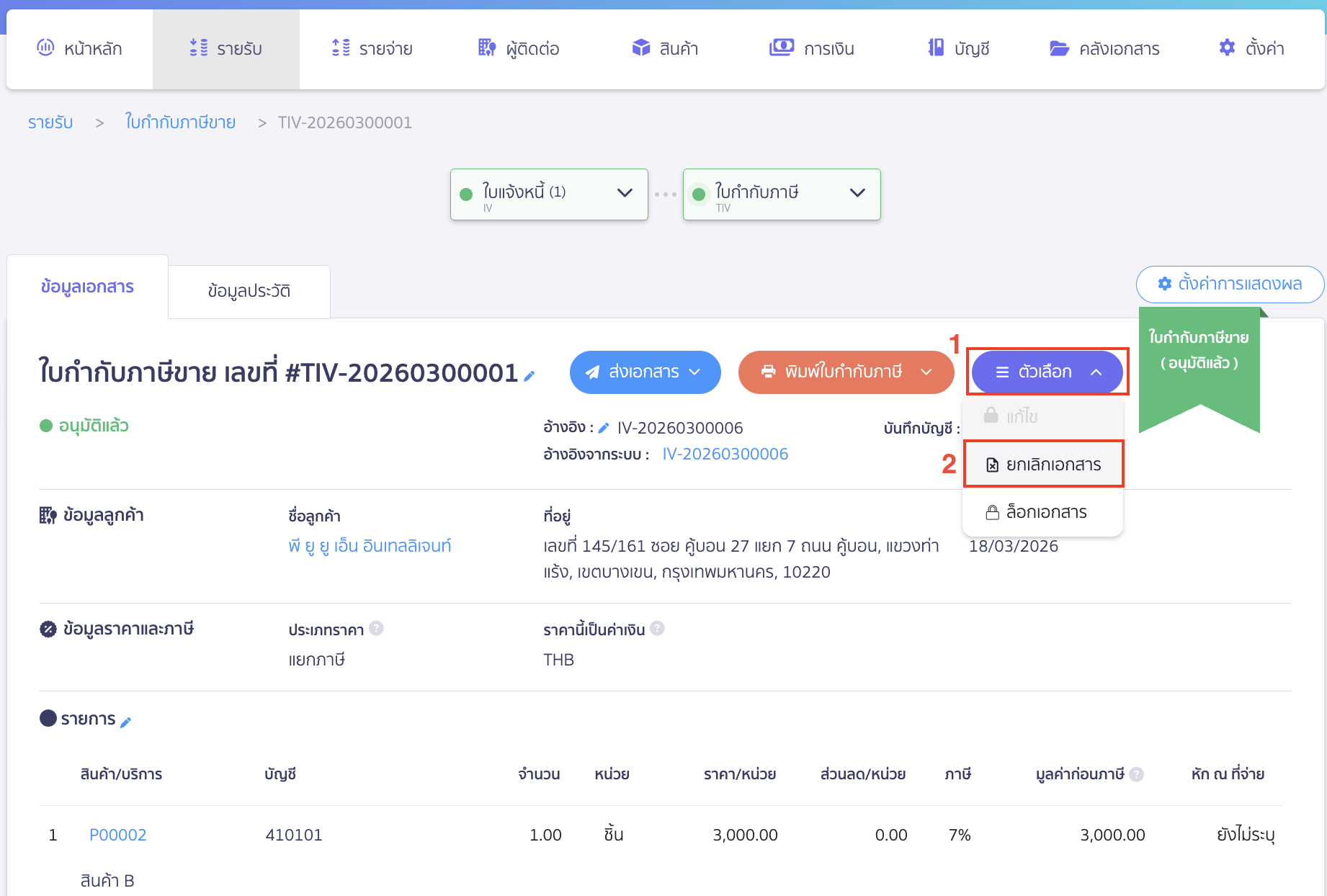Open customer link พี ยู ยู เอ็น อินเทลลิเจนท์
The width and height of the screenshot is (1327, 896).
[370, 546]
